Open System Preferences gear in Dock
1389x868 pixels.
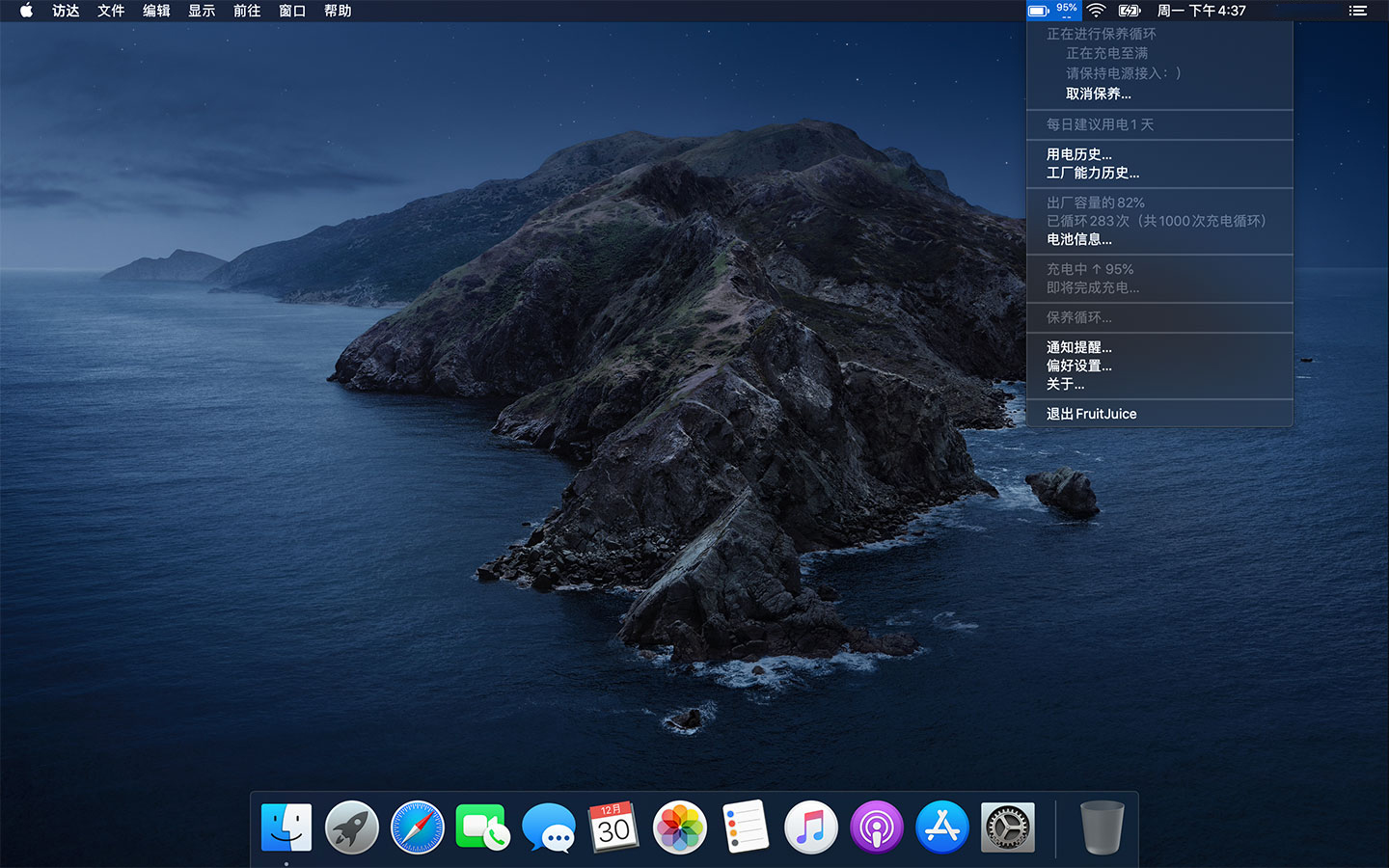pos(1008,827)
